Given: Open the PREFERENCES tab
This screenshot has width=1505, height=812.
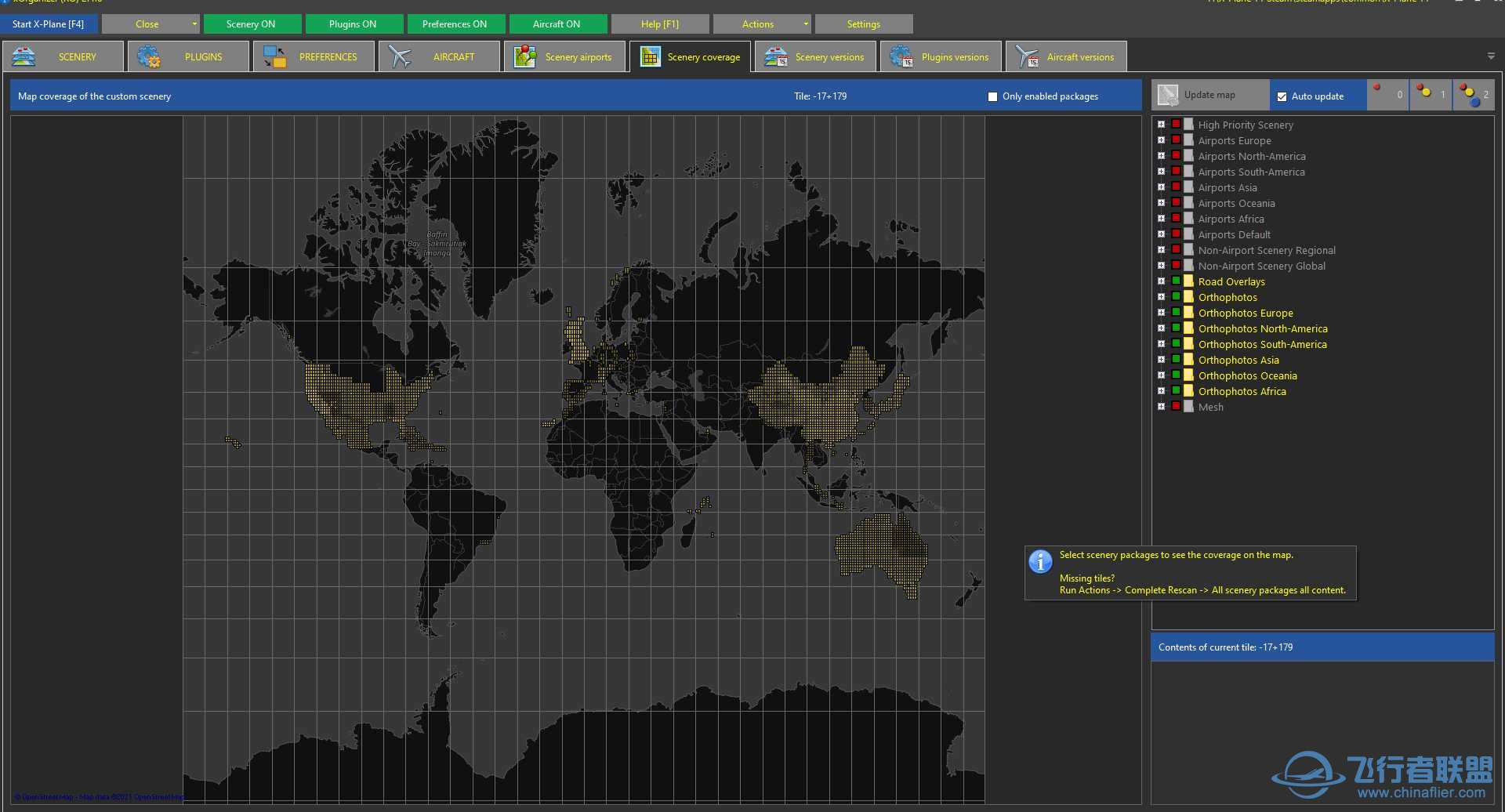Looking at the screenshot, I should coord(314,56).
